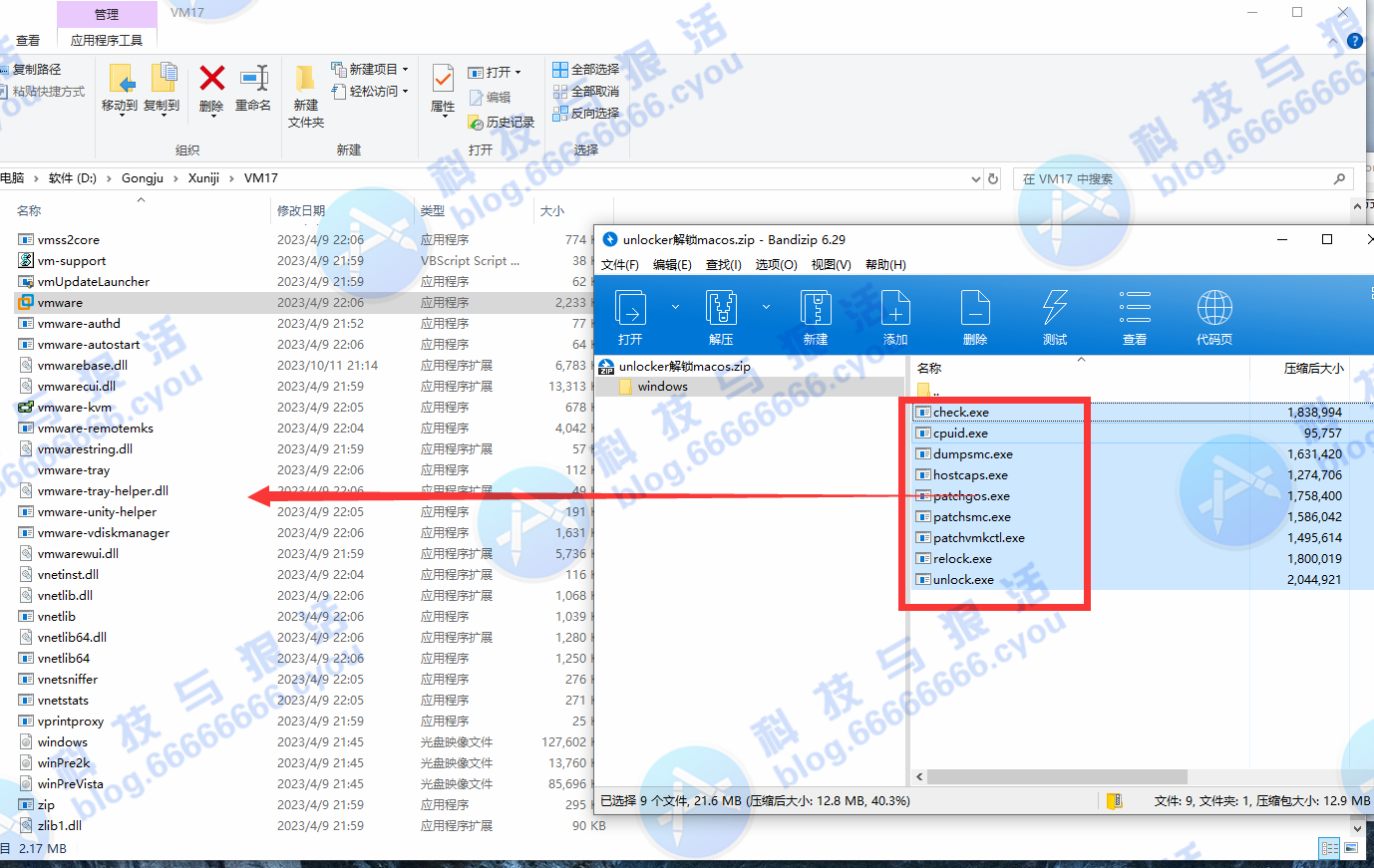This screenshot has width=1374, height=868.
Task: Select check.exe in Bandizip file list
Action: pyautogui.click(x=961, y=413)
